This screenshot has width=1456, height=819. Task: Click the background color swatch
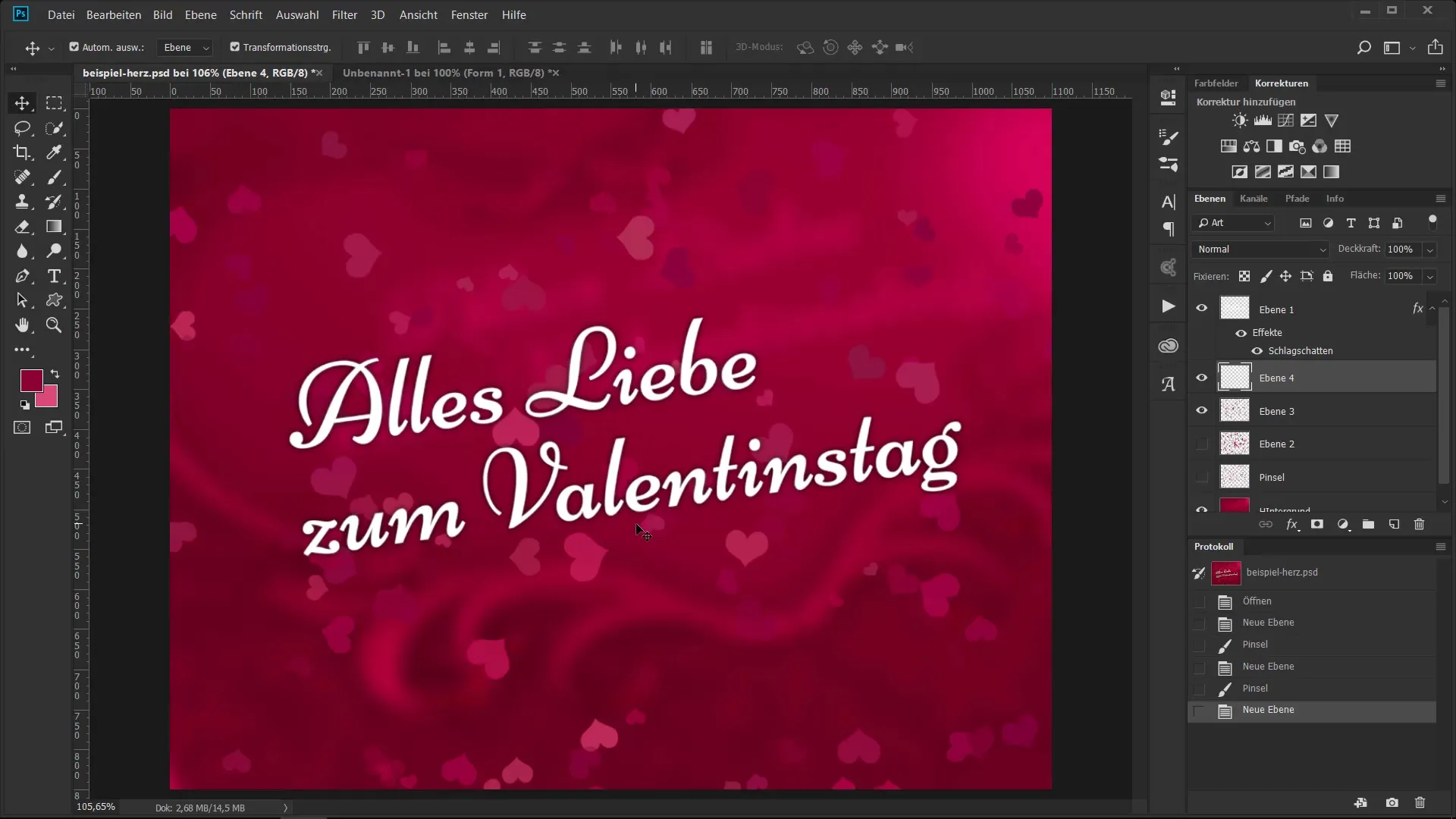click(x=49, y=397)
